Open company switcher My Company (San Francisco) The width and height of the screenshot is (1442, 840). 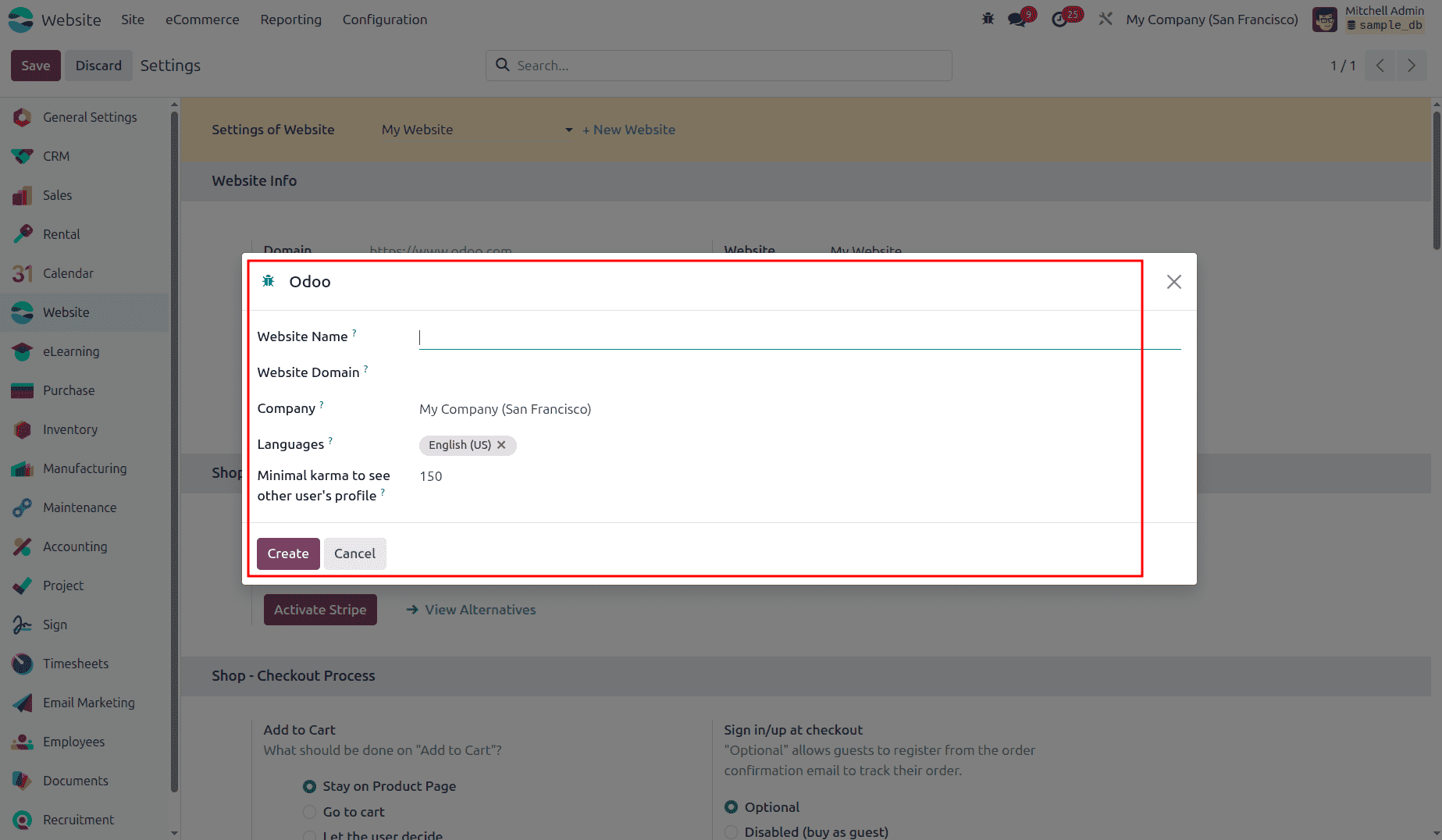point(1212,20)
